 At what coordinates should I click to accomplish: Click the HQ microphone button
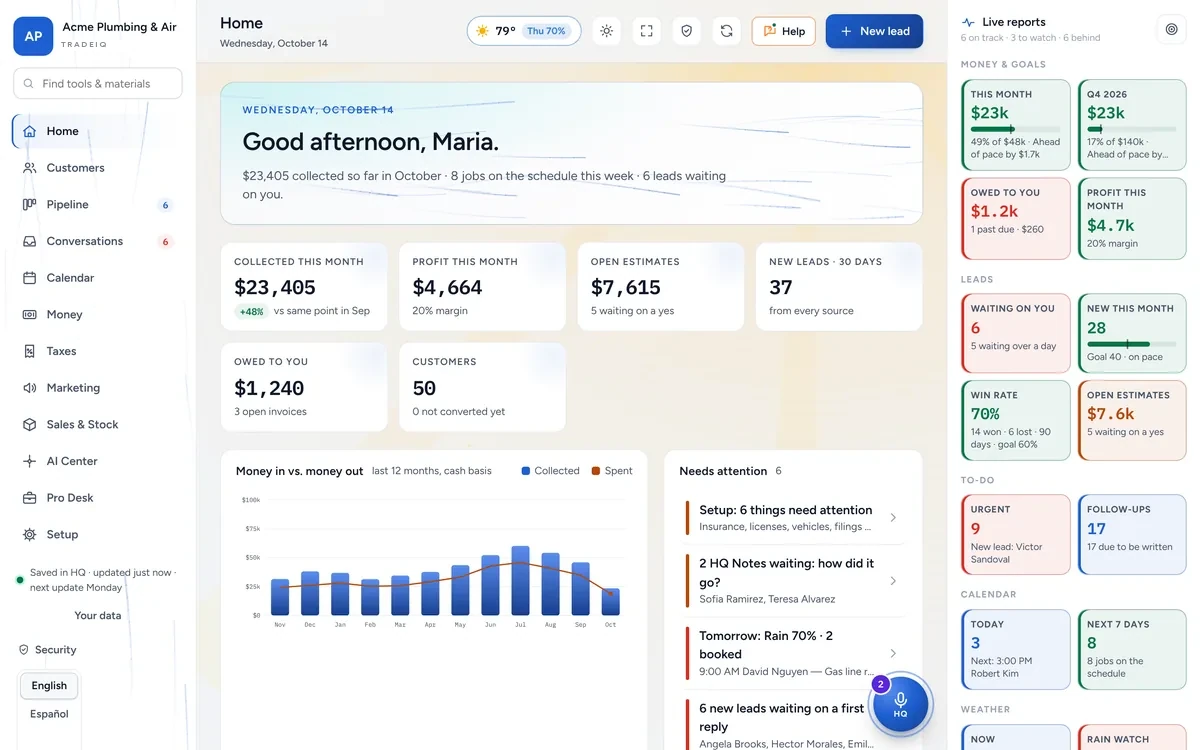tap(900, 704)
